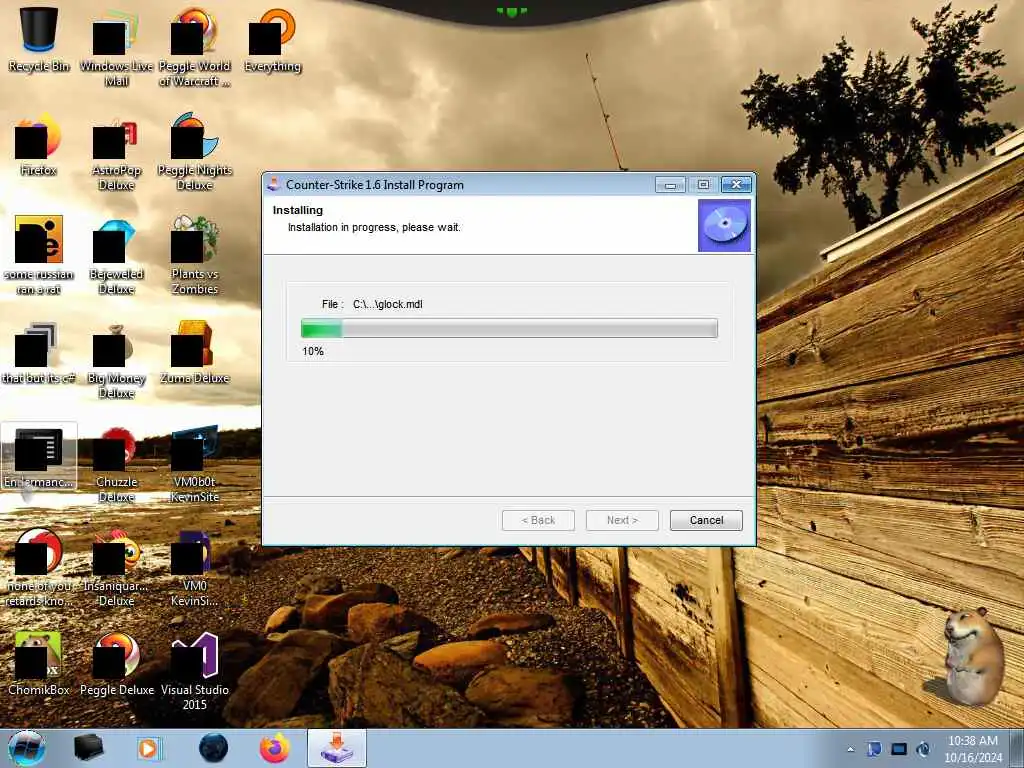This screenshot has height=768, width=1024.
Task: Click the glock.mdl file path text
Action: tap(387, 304)
